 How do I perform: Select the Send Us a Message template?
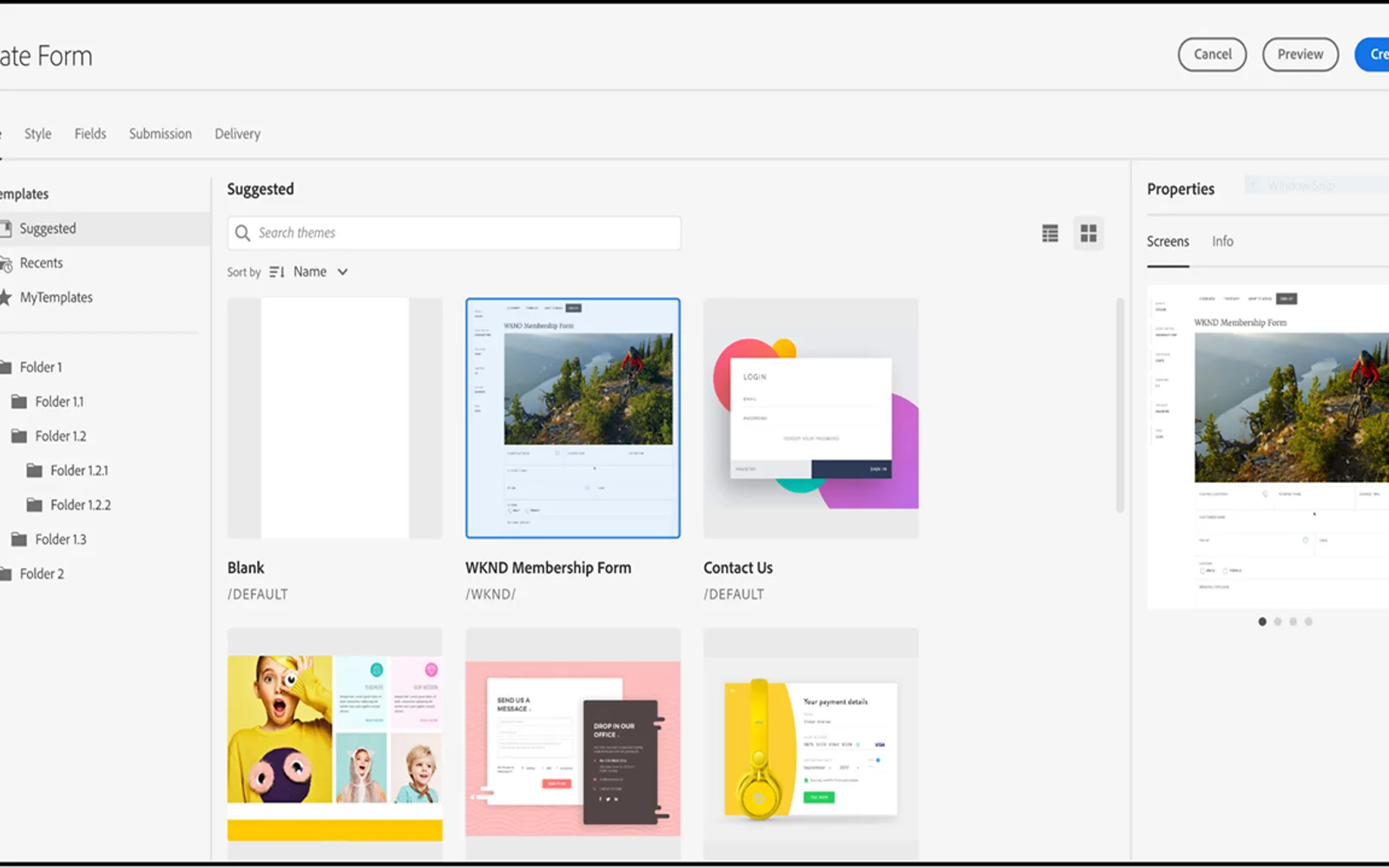[573, 744]
